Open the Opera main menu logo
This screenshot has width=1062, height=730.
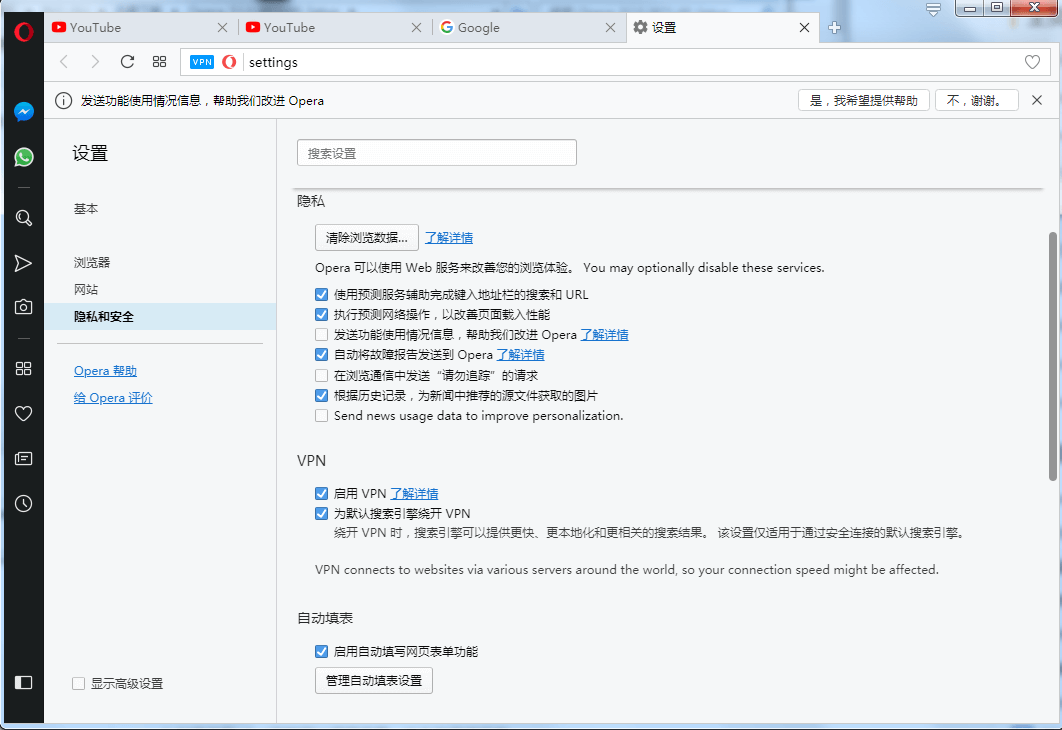[x=24, y=31]
